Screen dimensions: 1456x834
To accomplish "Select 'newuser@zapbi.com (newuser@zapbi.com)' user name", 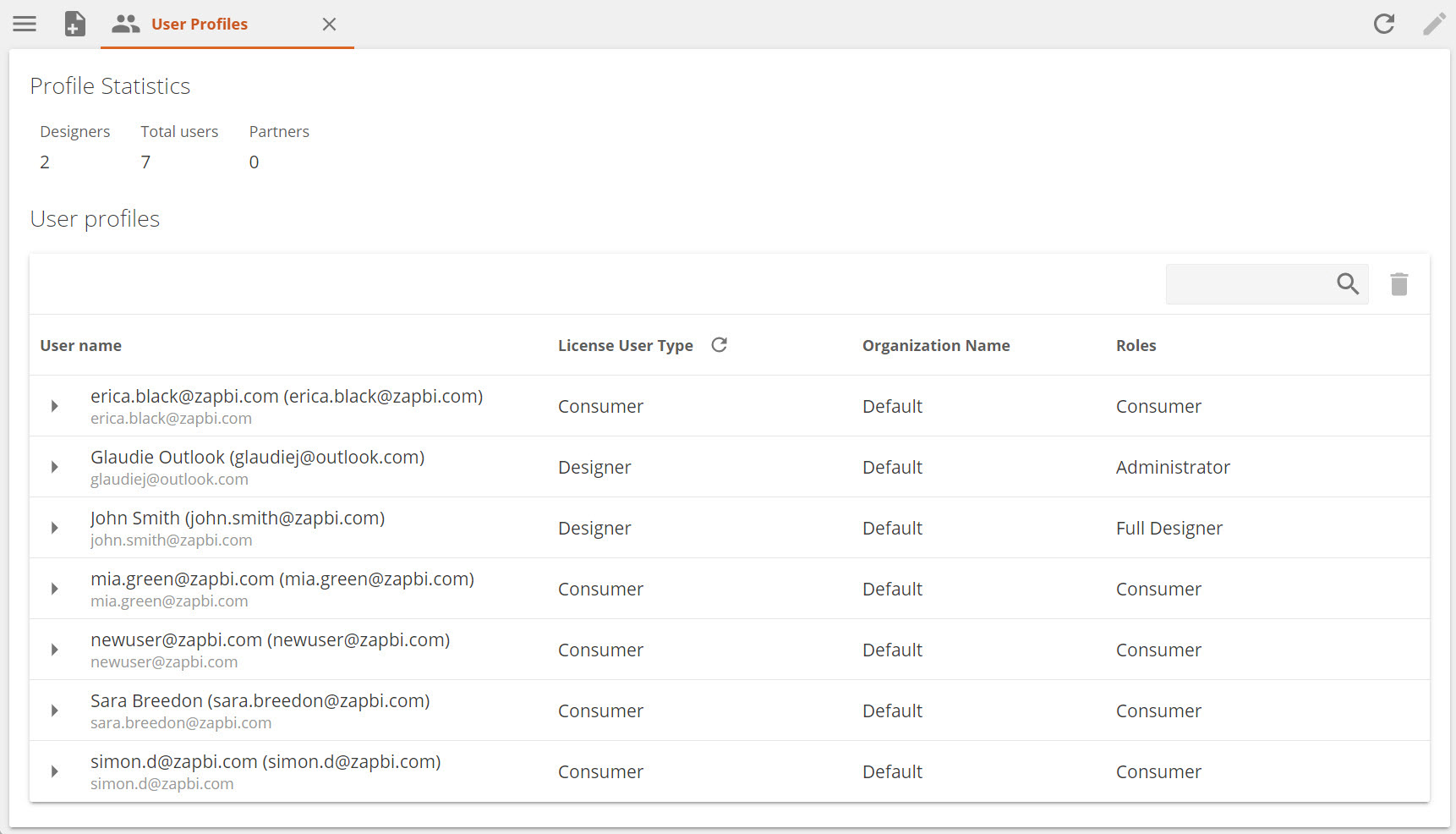I will pyautogui.click(x=270, y=639).
